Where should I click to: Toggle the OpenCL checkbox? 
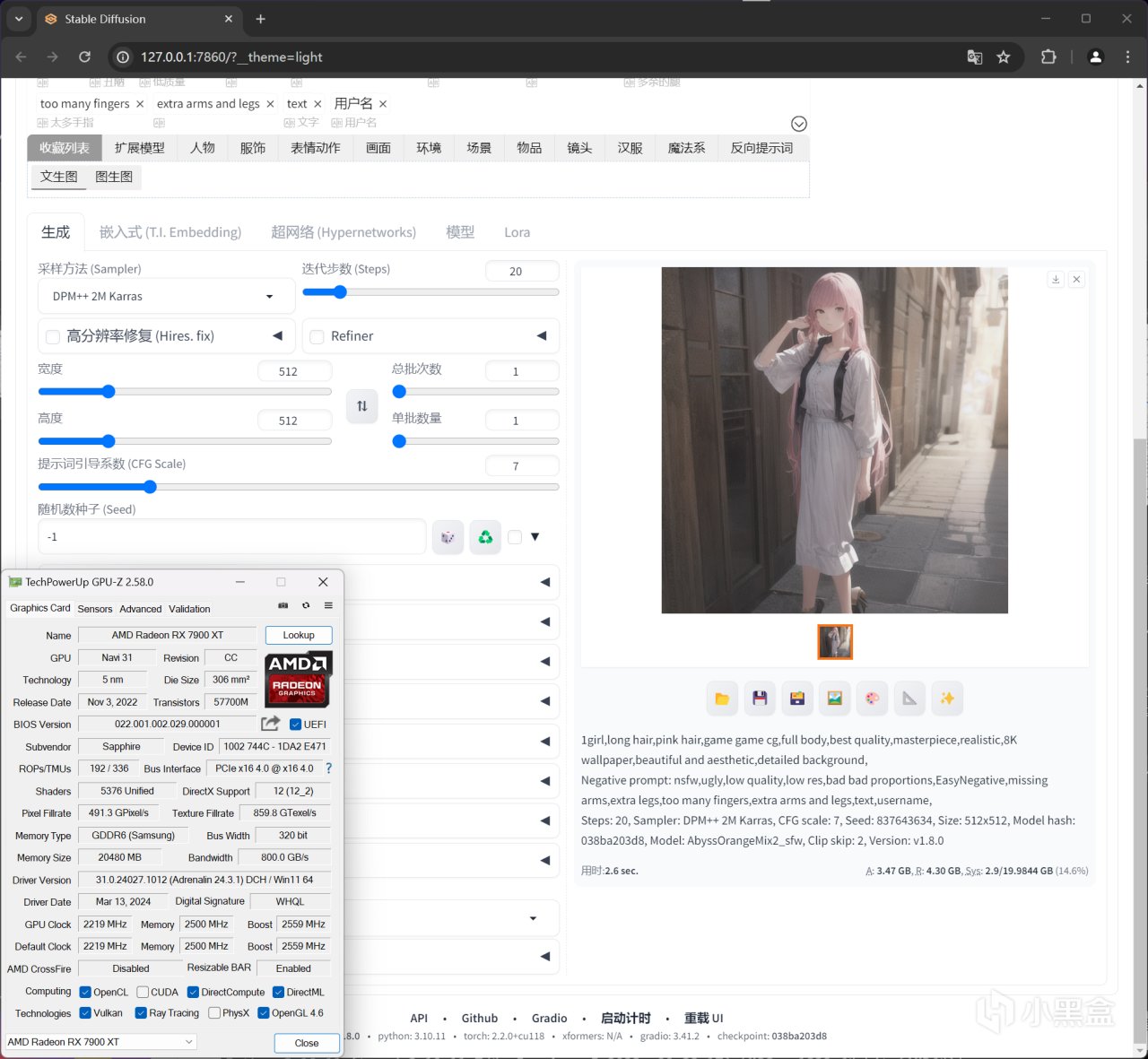pyautogui.click(x=85, y=993)
